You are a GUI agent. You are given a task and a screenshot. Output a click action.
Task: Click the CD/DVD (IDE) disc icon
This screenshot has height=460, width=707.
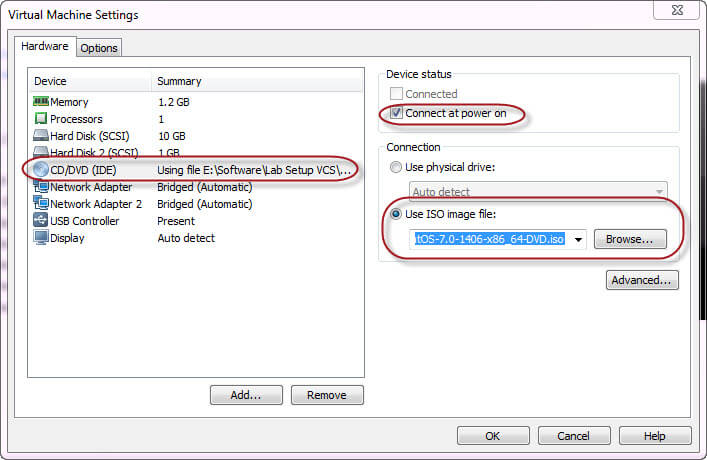tap(41, 170)
